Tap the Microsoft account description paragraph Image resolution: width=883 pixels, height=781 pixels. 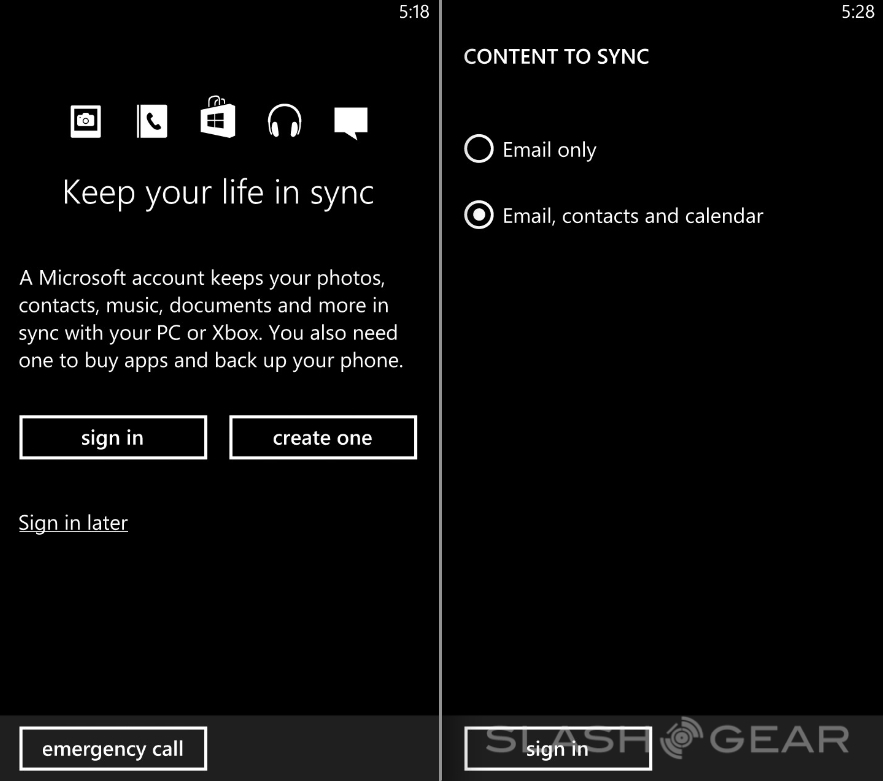[210, 319]
